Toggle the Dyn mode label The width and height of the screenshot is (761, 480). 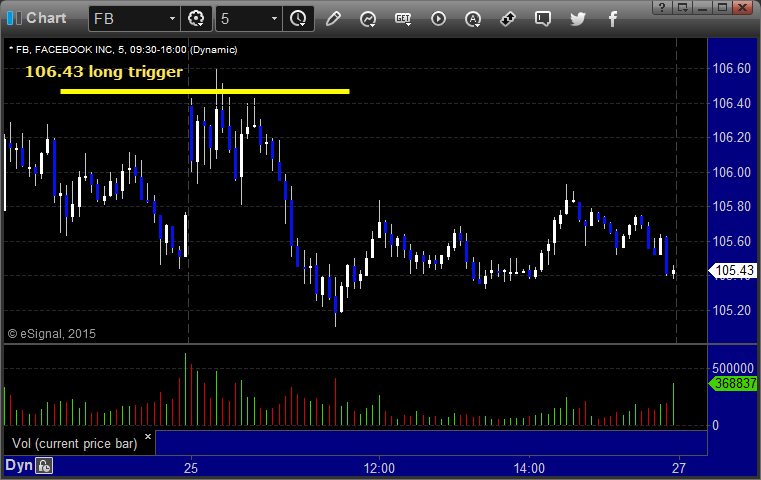coord(19,465)
